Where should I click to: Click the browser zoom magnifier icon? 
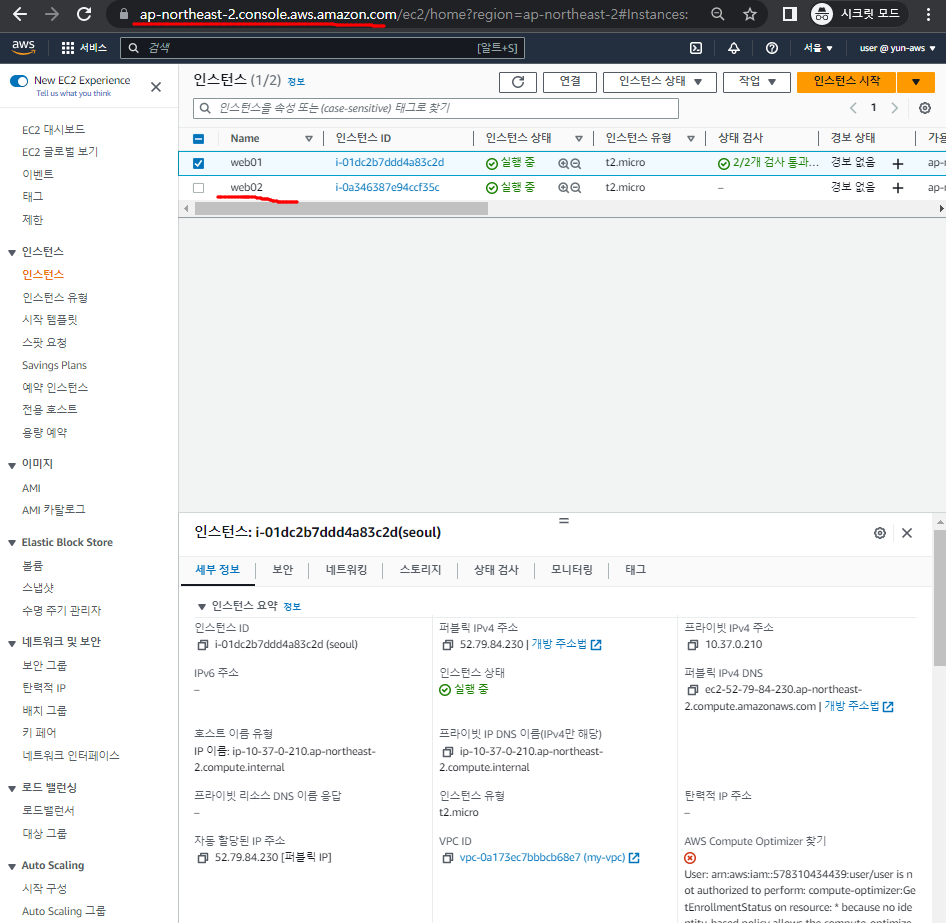coord(717,14)
